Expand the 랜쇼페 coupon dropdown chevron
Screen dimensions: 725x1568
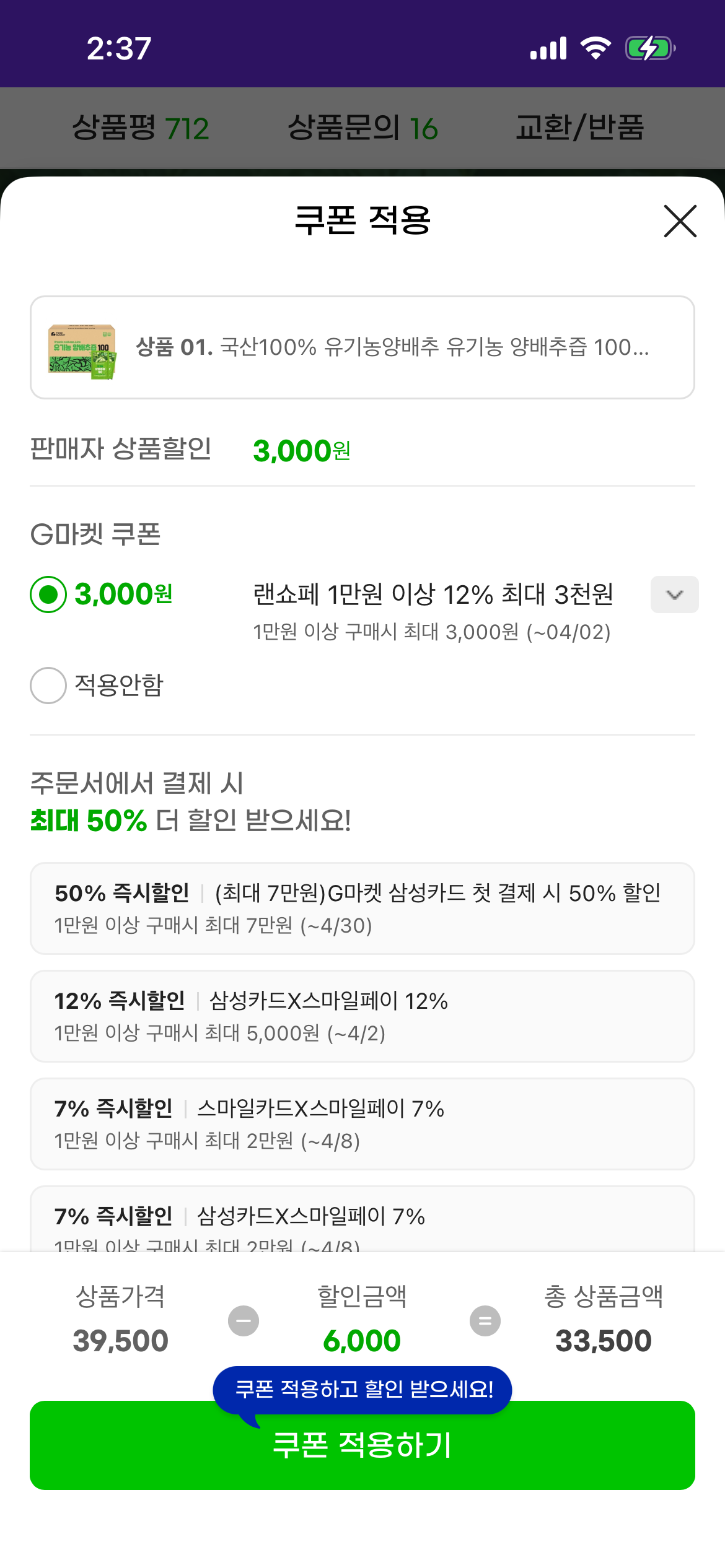(674, 595)
